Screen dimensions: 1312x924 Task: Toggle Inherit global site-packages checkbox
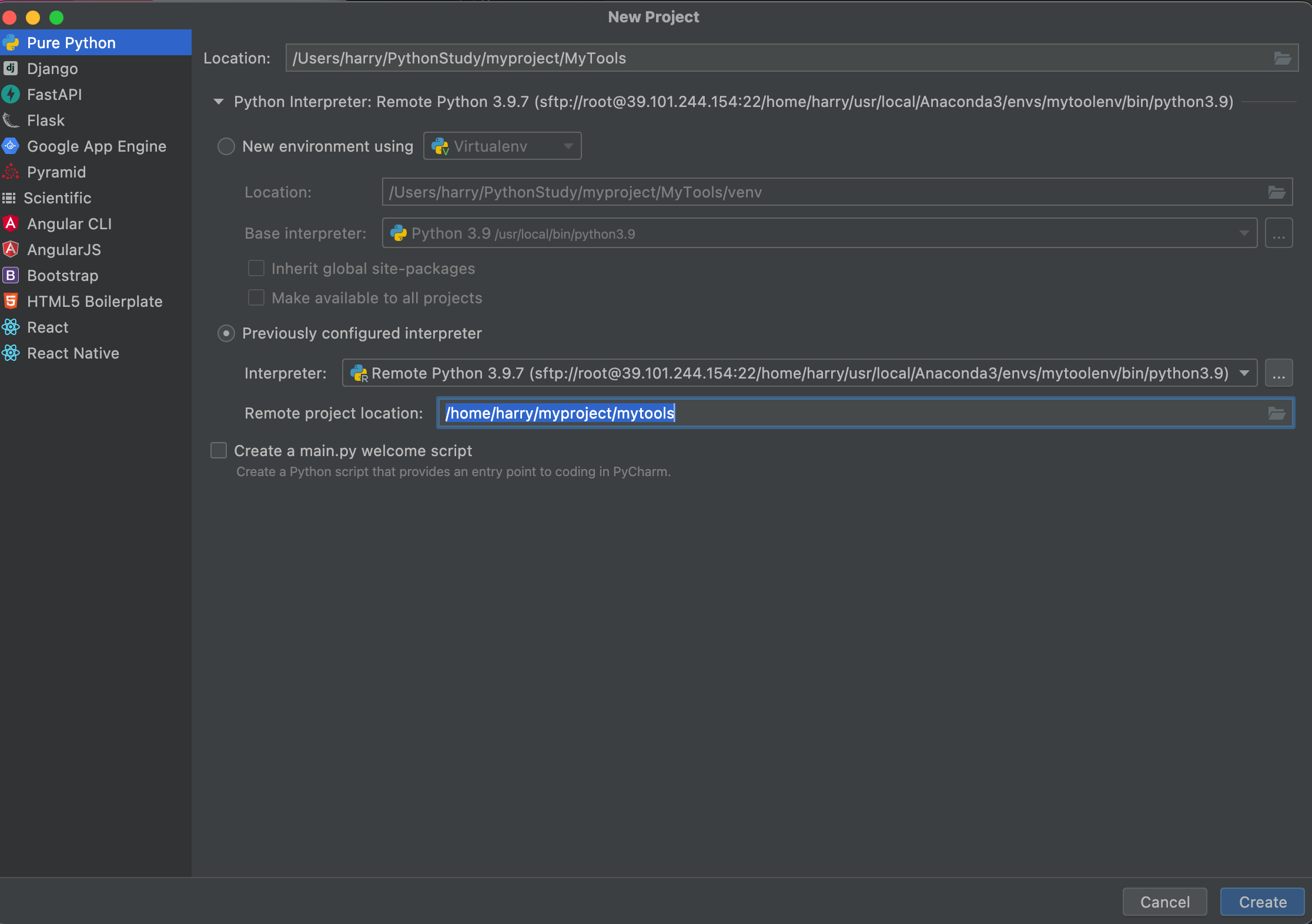pyautogui.click(x=256, y=269)
